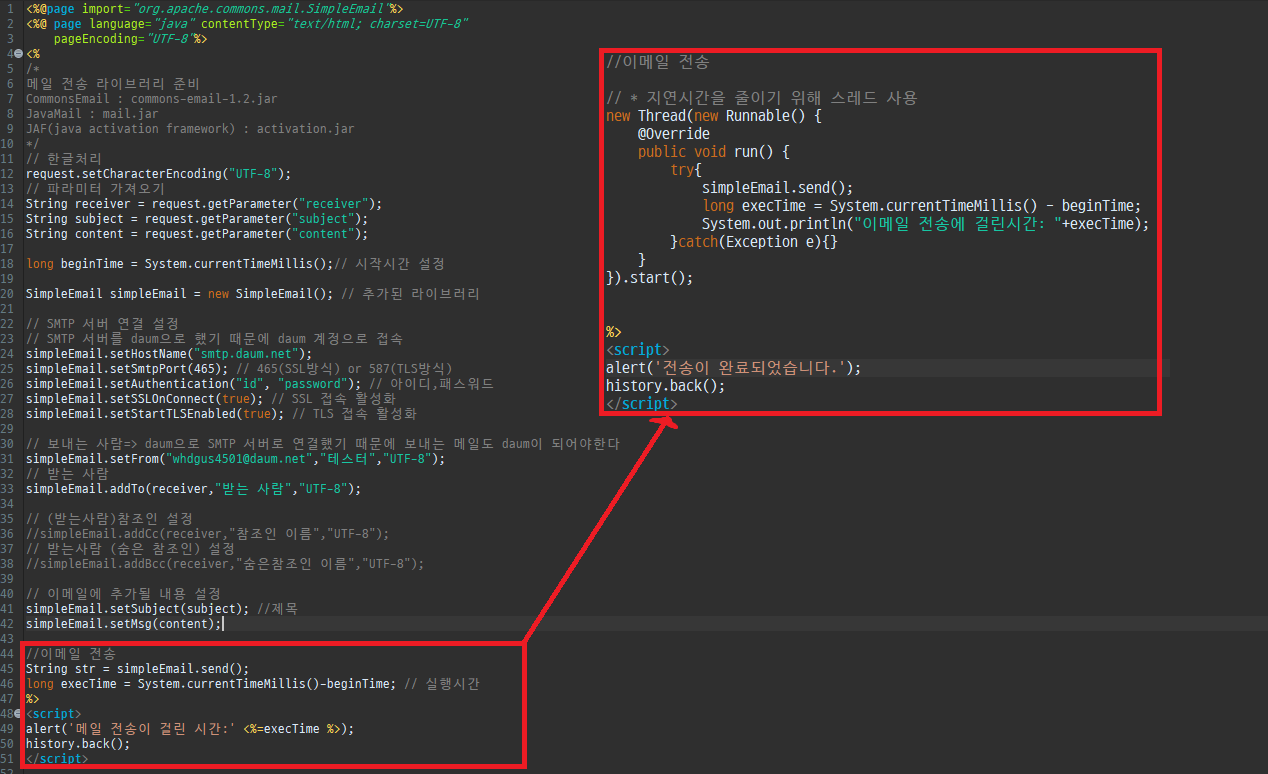Screen dimensions: 1268x774
Task: Click the '// 받는 사람' comment on line 32
Action: pyautogui.click(x=67, y=474)
